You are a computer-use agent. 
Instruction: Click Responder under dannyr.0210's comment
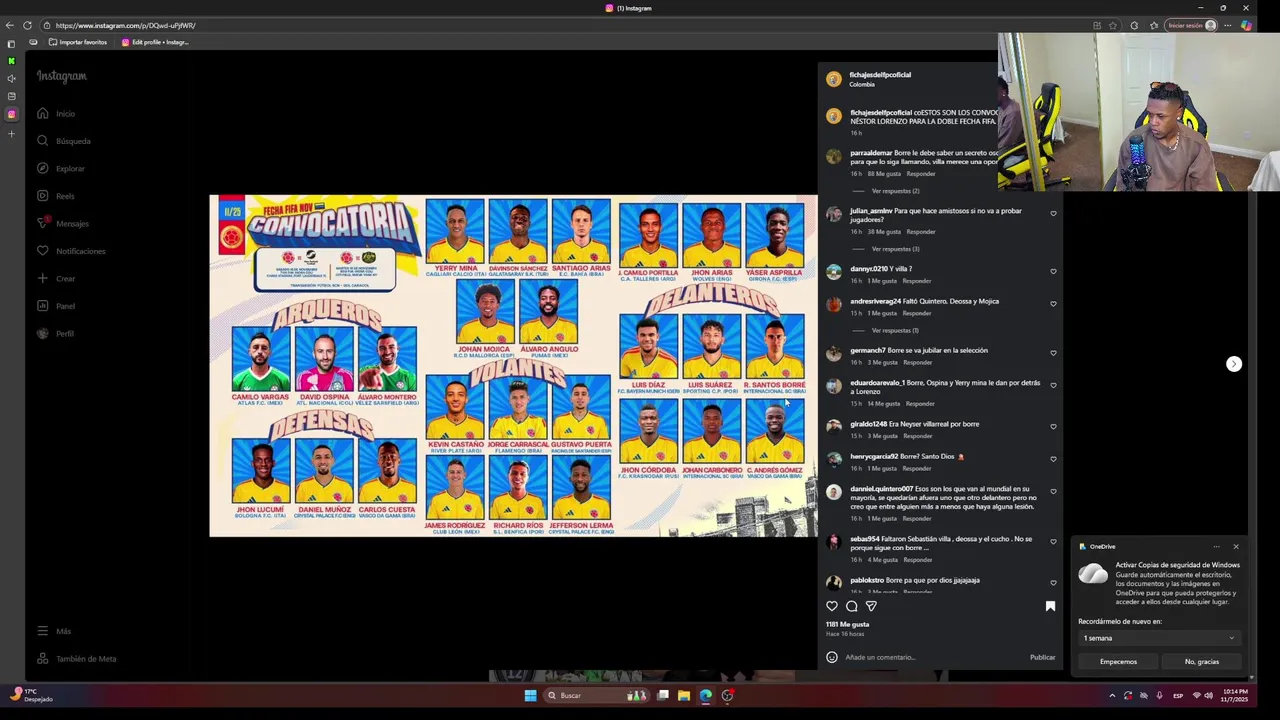(917, 281)
